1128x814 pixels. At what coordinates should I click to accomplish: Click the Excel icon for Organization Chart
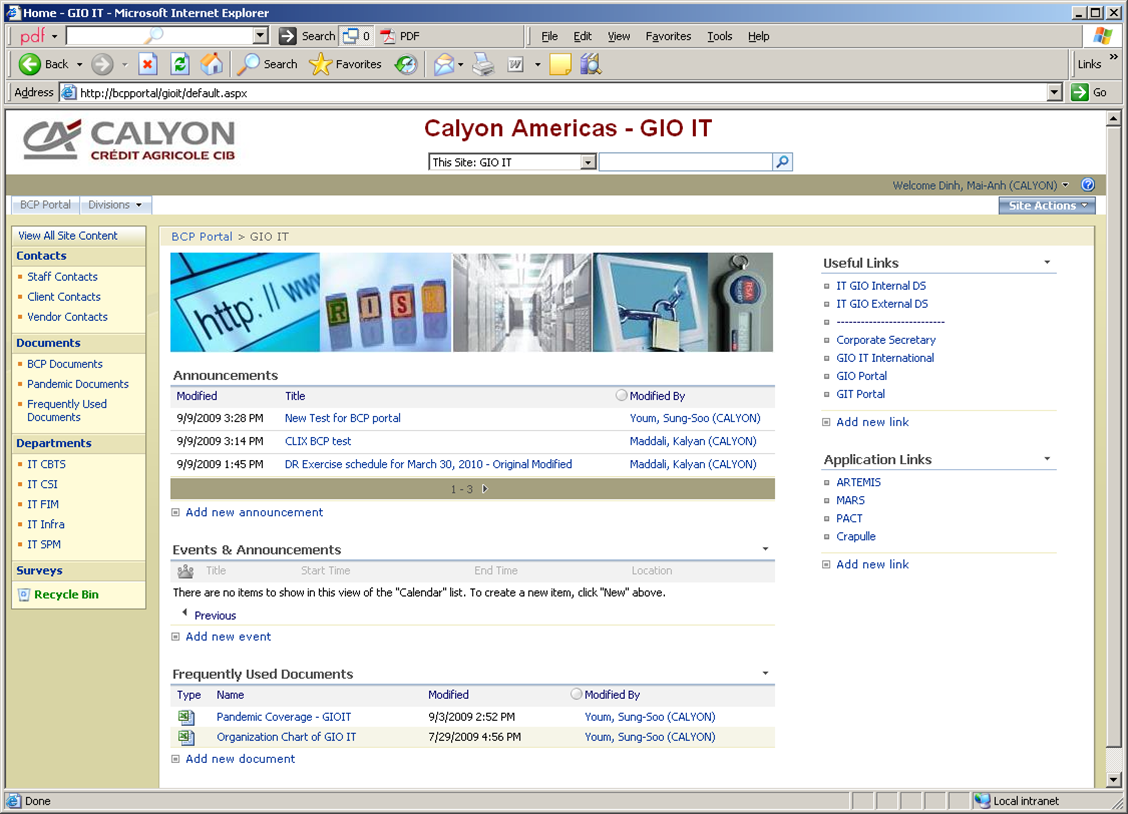pyautogui.click(x=186, y=737)
